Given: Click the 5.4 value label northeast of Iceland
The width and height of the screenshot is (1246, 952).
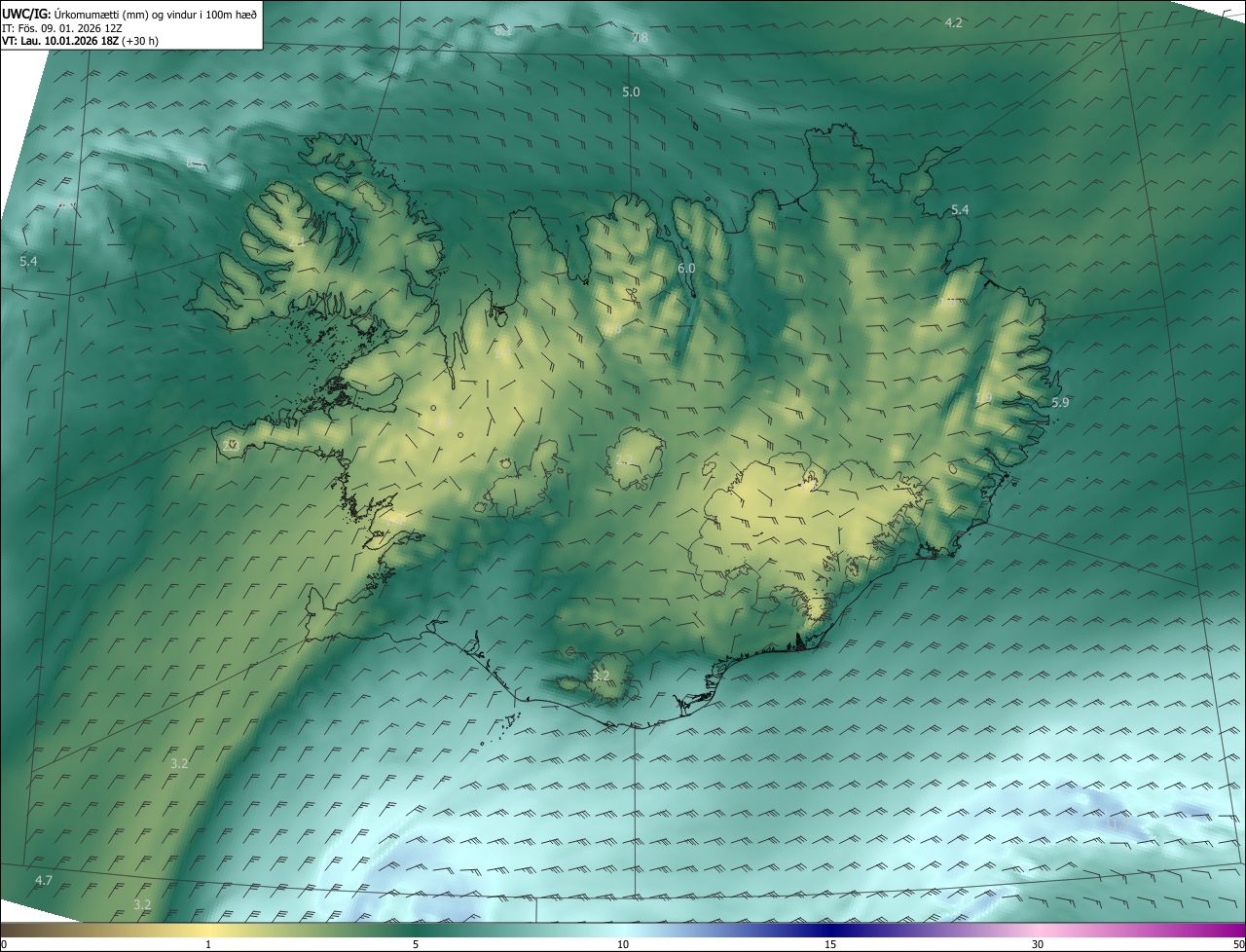Looking at the screenshot, I should point(960,210).
